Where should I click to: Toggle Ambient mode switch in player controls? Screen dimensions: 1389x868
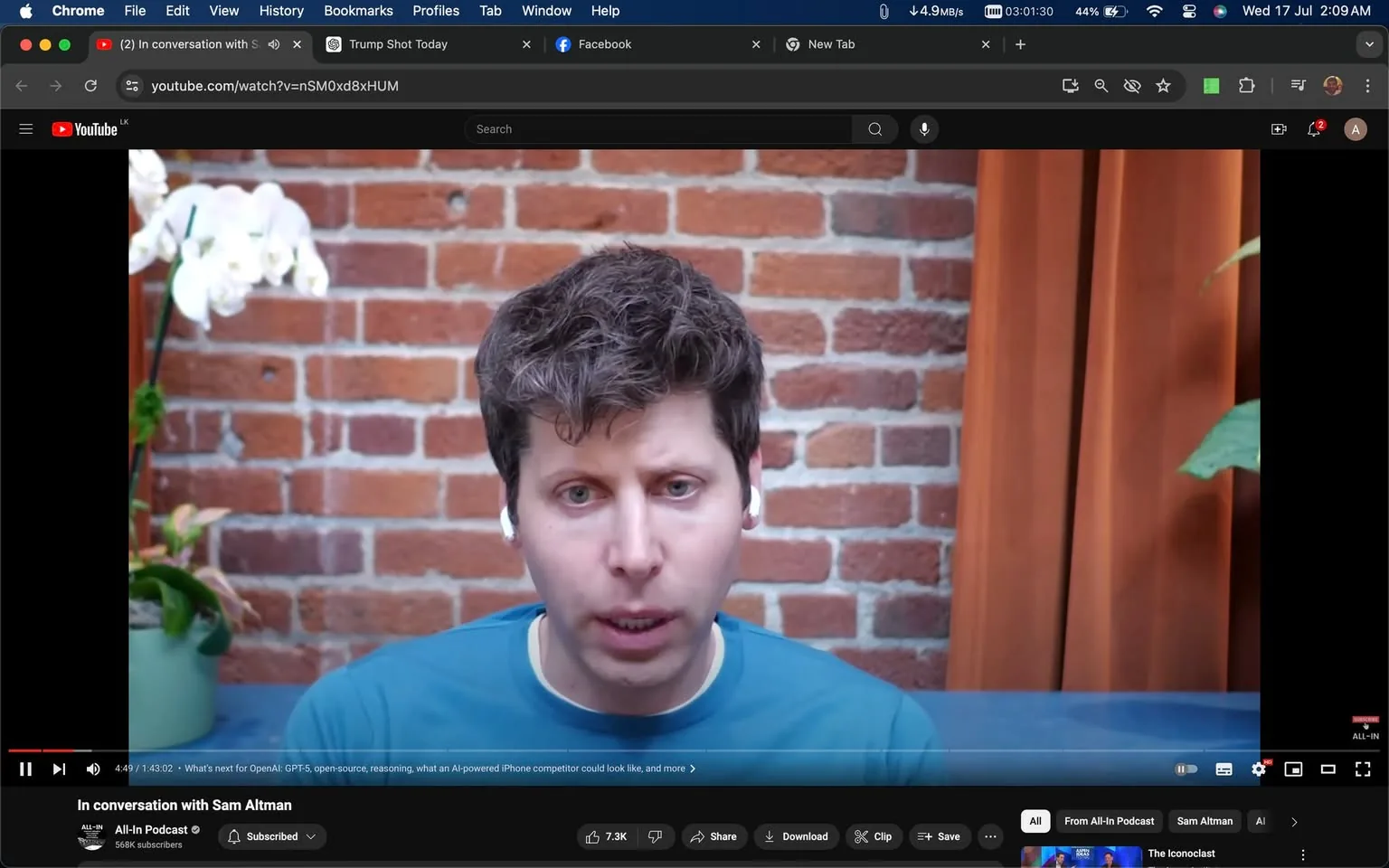click(x=1186, y=769)
